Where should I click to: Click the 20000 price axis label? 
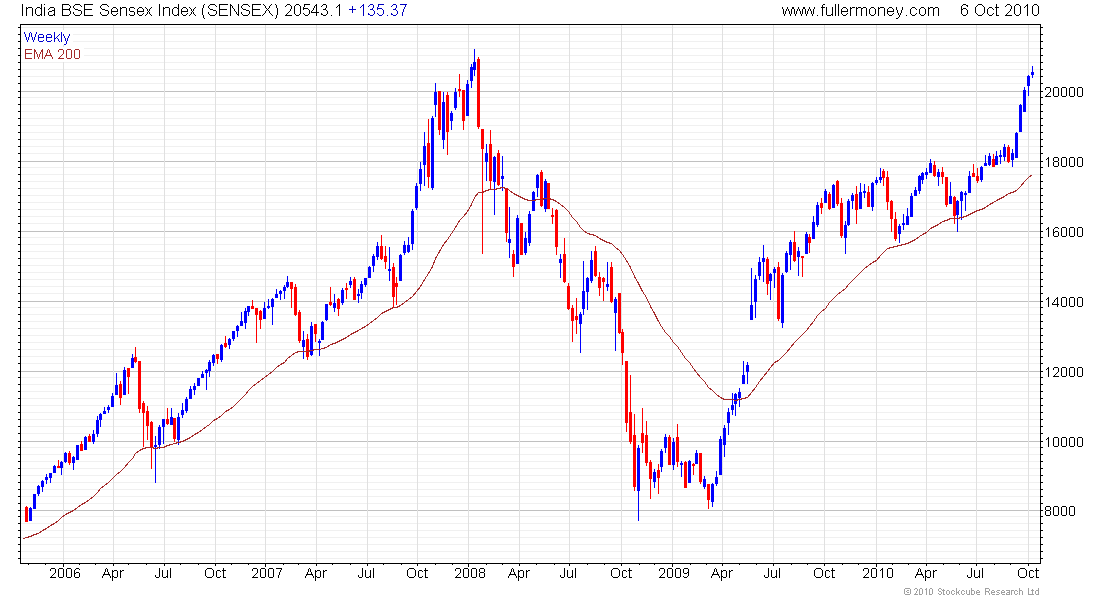(1064, 92)
